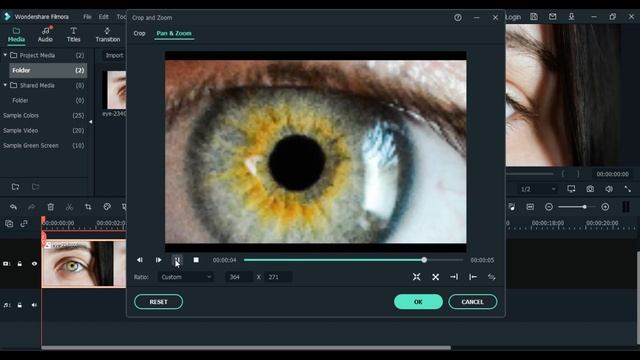Stop the Crop and Zoom preview
Image resolution: width=640 pixels, height=360 pixels.
point(196,260)
